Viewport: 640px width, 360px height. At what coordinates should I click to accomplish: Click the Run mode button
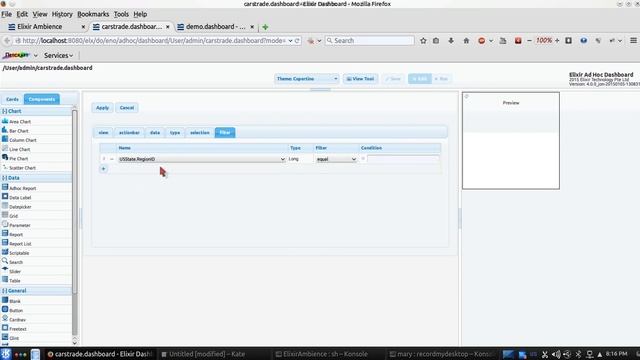[441, 79]
